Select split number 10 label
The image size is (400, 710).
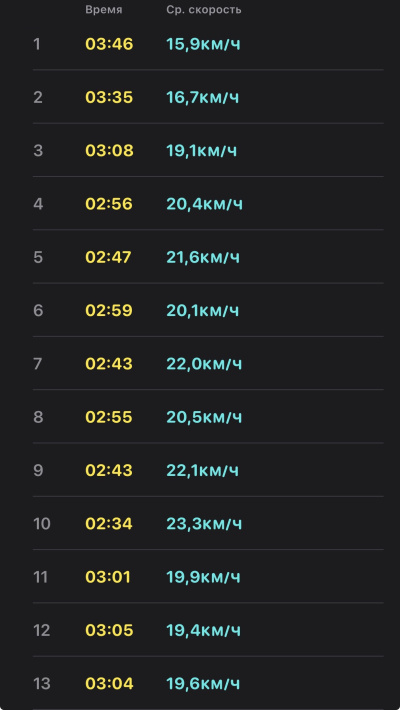(42, 524)
